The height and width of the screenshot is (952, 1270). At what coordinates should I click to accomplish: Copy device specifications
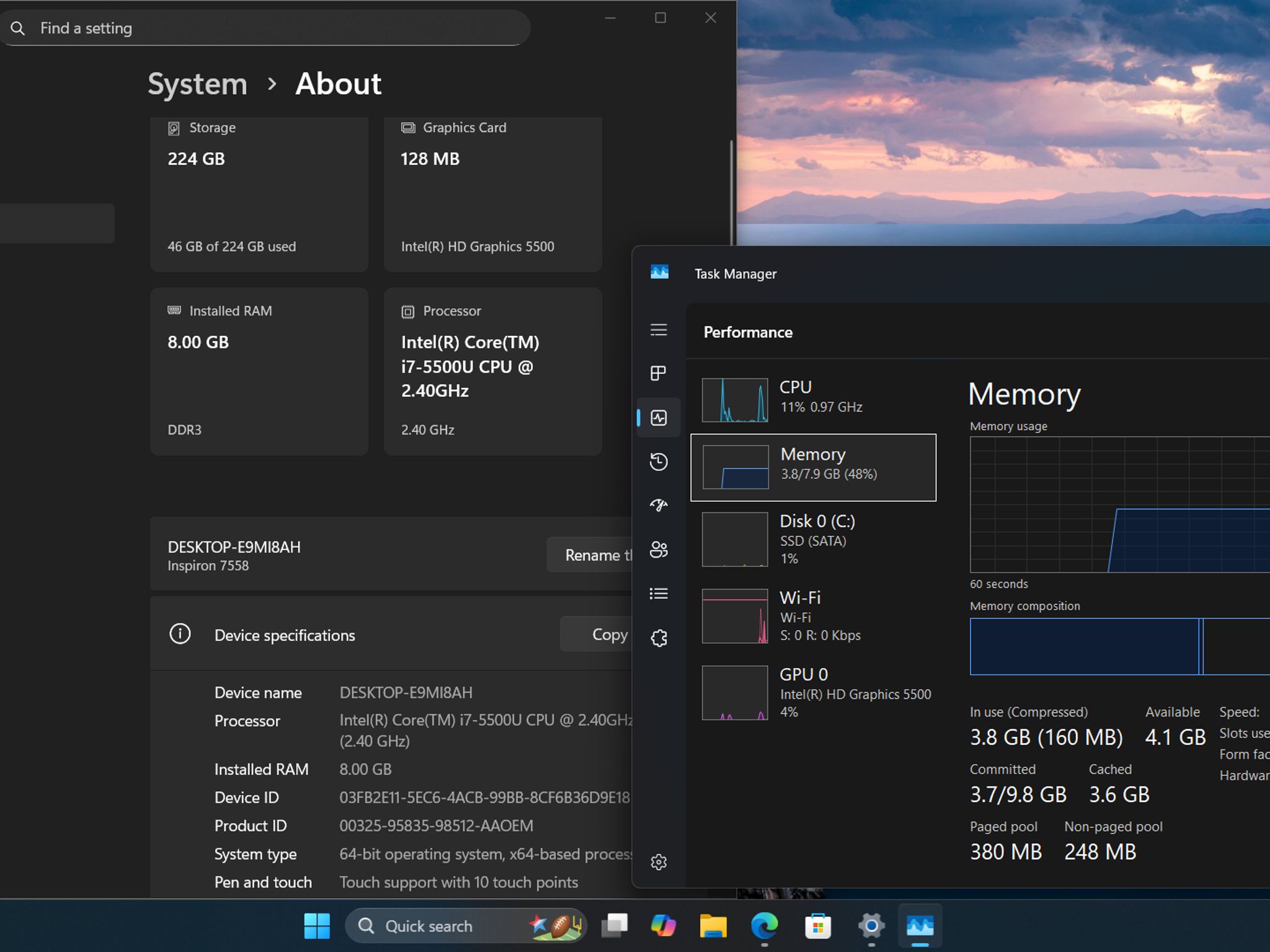(596, 634)
